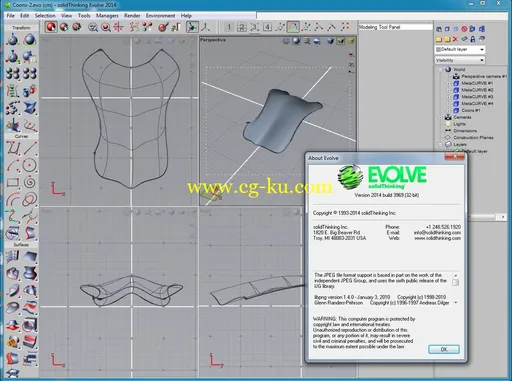
Task: Select the Rectangle curve tool
Action: click(13, 182)
